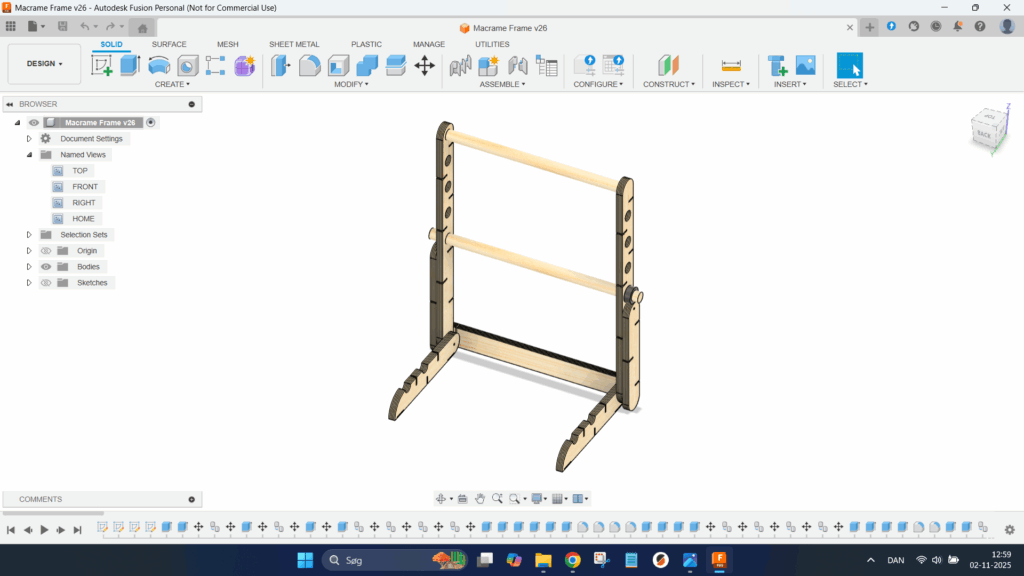Open the Measure tool in Inspect
The height and width of the screenshot is (576, 1024).
point(731,66)
